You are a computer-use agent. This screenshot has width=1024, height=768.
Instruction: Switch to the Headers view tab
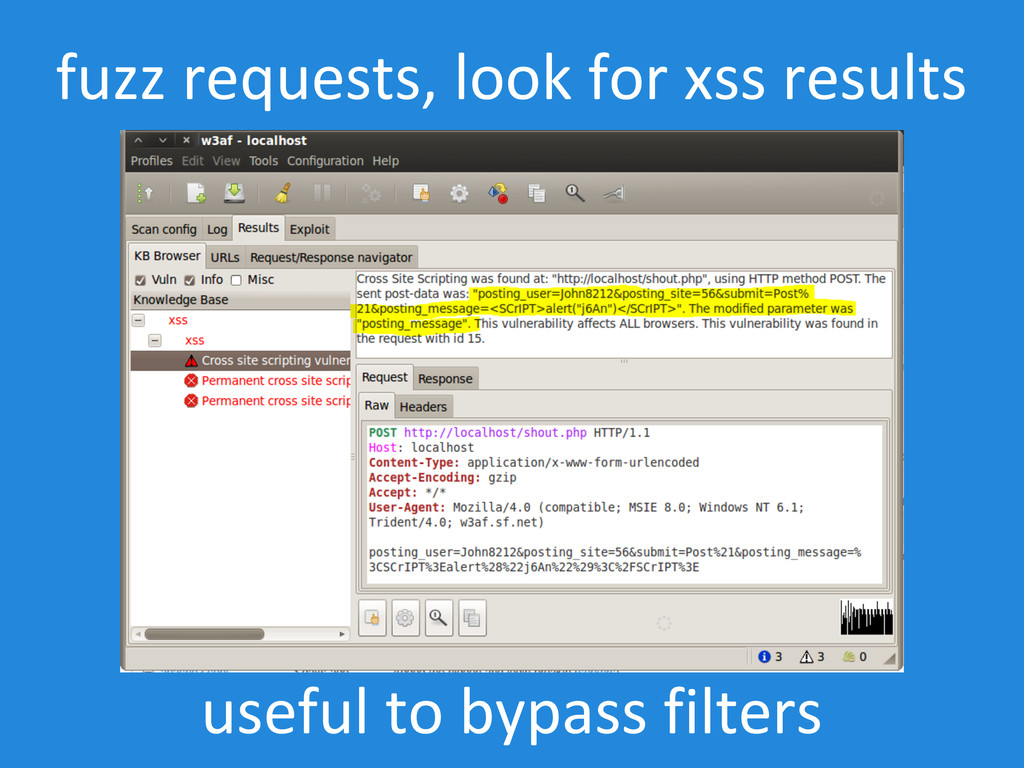pyautogui.click(x=423, y=407)
